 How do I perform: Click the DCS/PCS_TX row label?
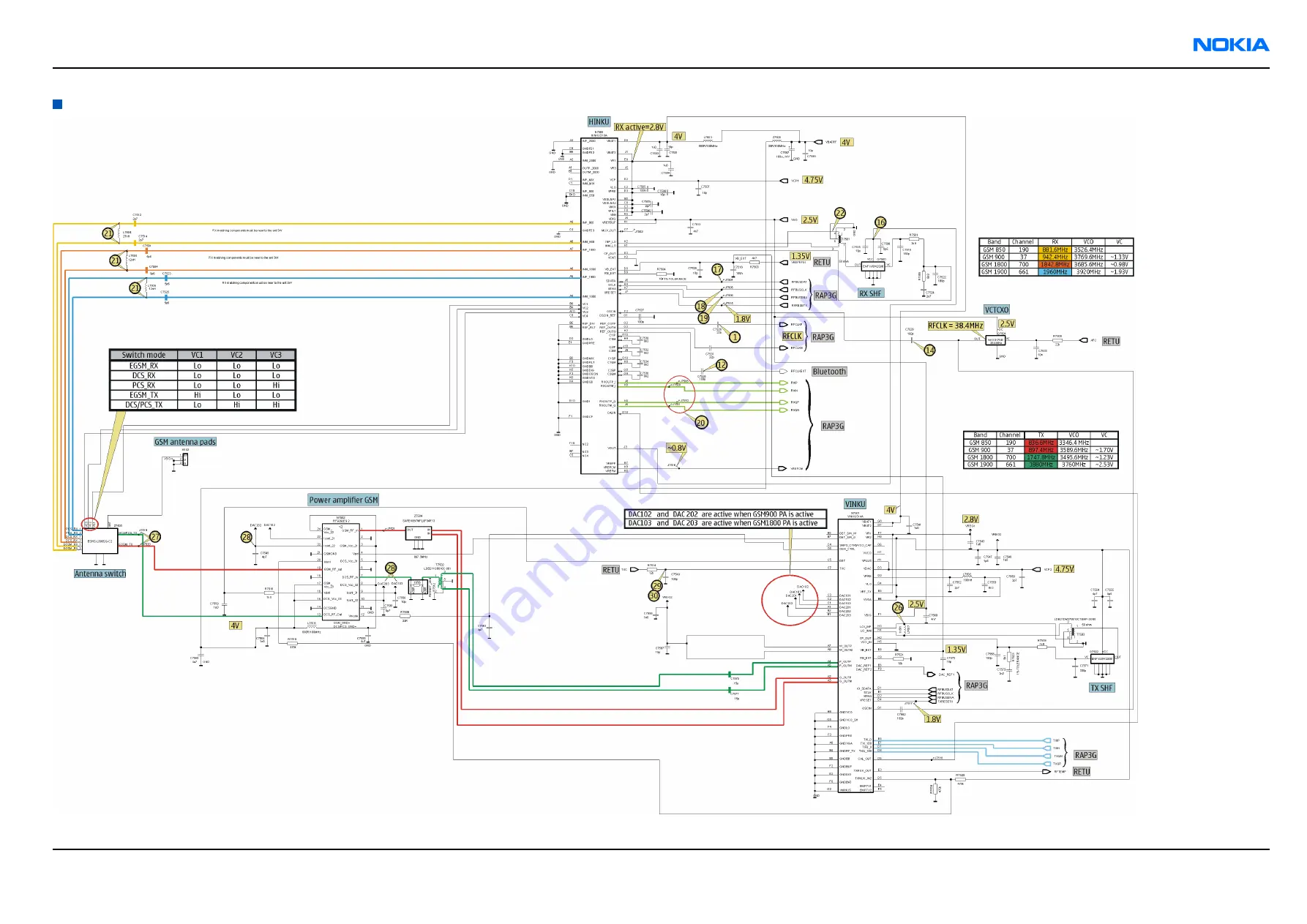[143, 405]
